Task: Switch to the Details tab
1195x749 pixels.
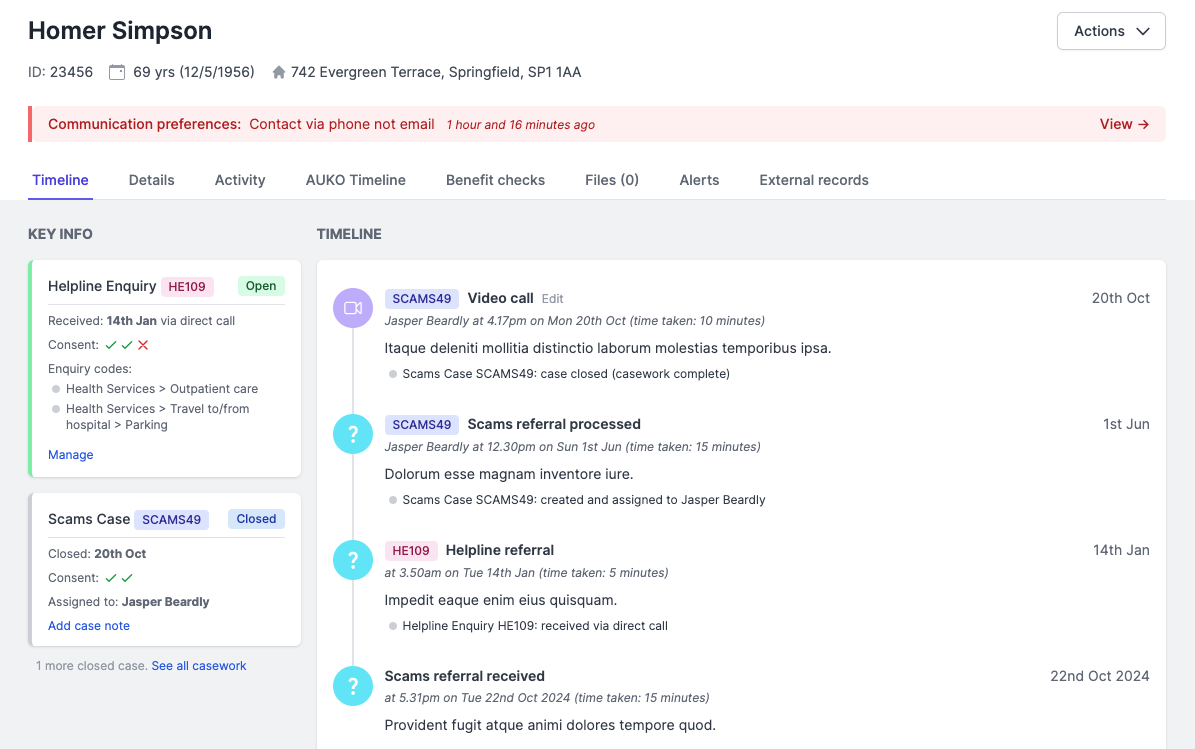Action: click(151, 180)
